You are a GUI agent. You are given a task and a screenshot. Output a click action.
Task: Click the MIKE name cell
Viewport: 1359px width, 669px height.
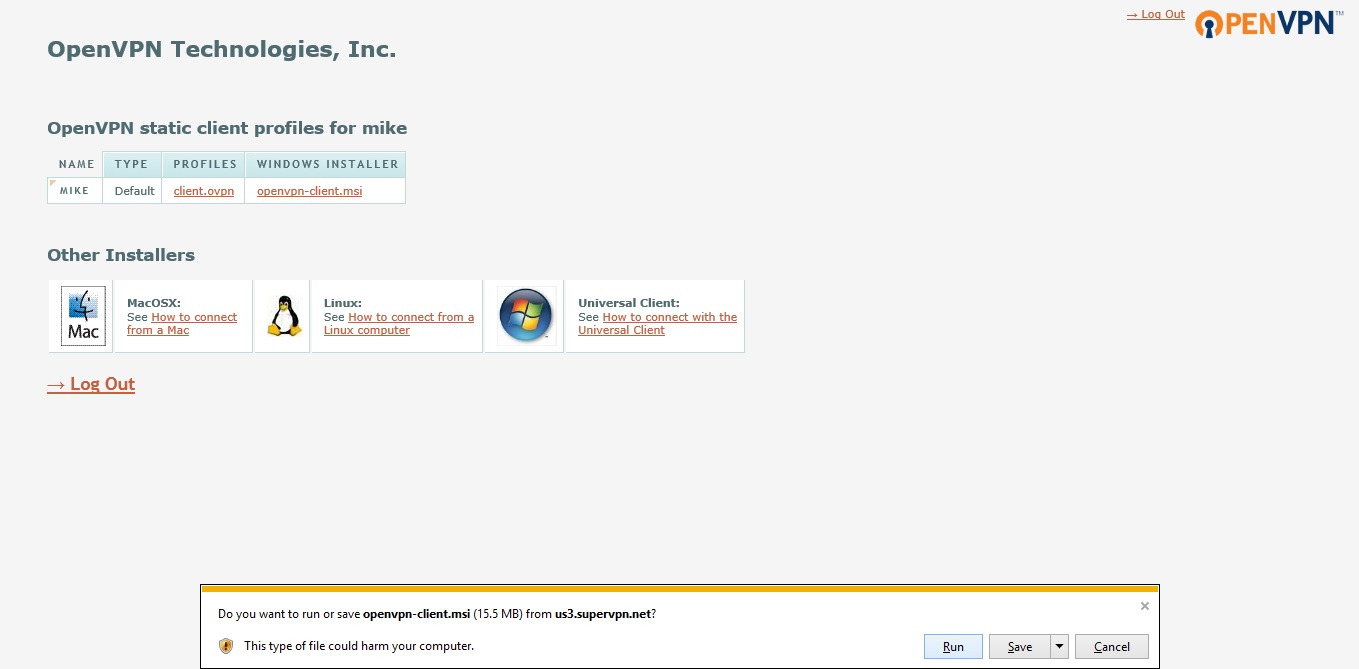[x=75, y=191]
